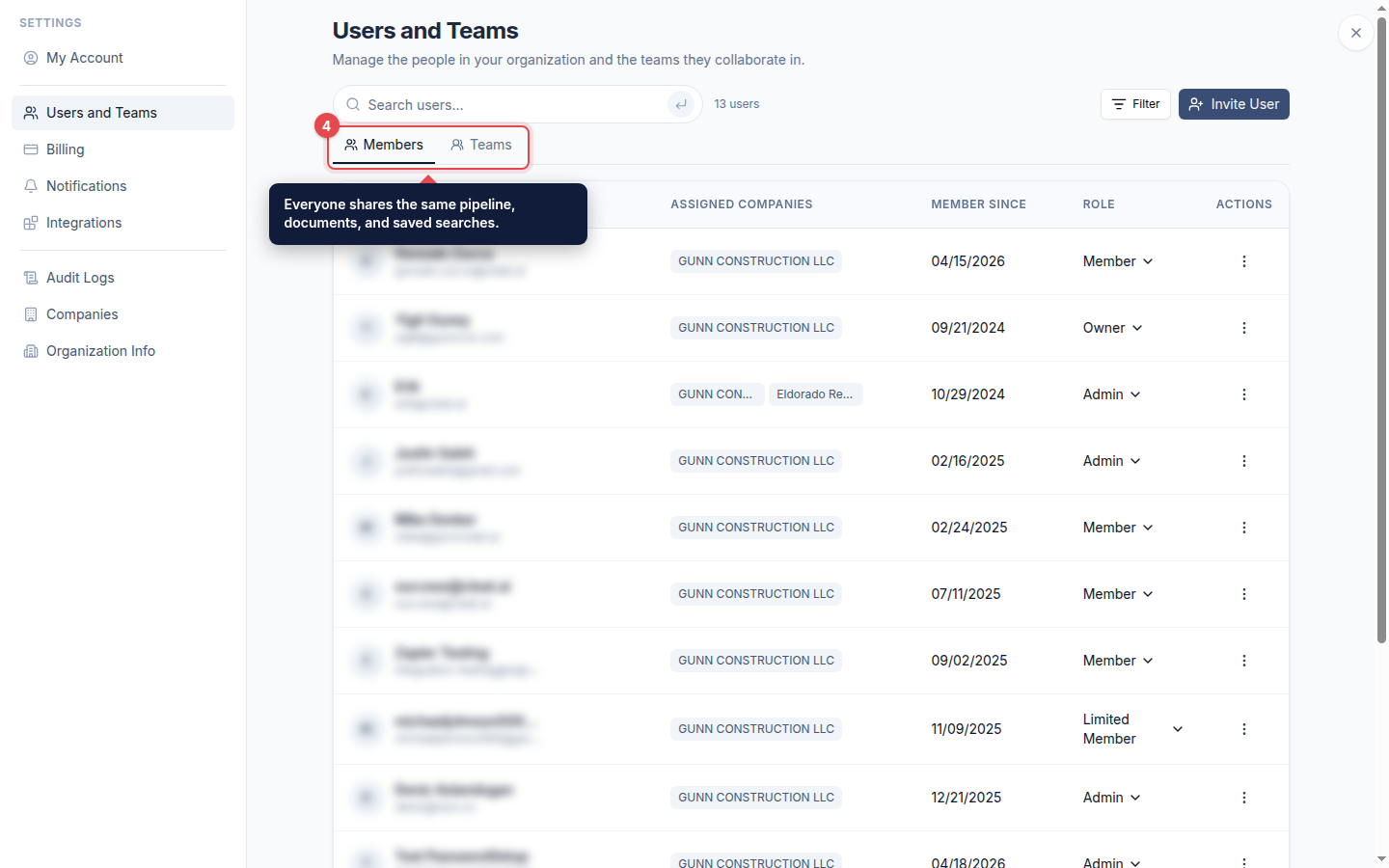Switch to the Members tab
The height and width of the screenshot is (868, 1389).
[384, 146]
